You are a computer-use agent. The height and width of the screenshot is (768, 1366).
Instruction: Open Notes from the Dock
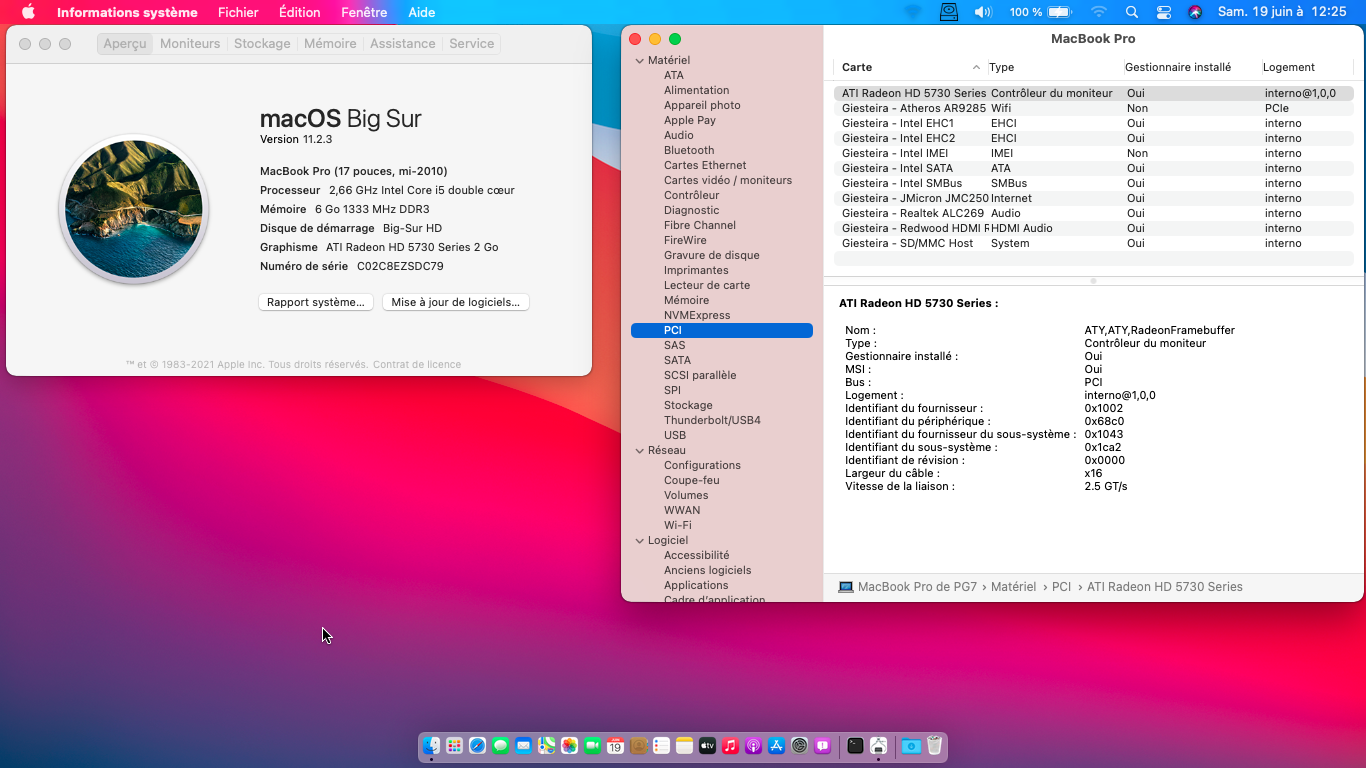tap(684, 745)
